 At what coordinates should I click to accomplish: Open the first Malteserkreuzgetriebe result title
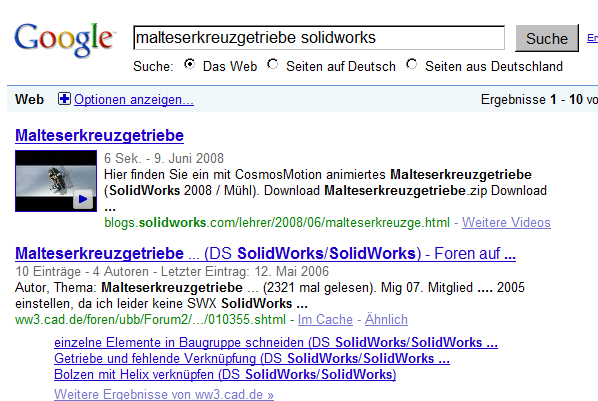[100, 135]
